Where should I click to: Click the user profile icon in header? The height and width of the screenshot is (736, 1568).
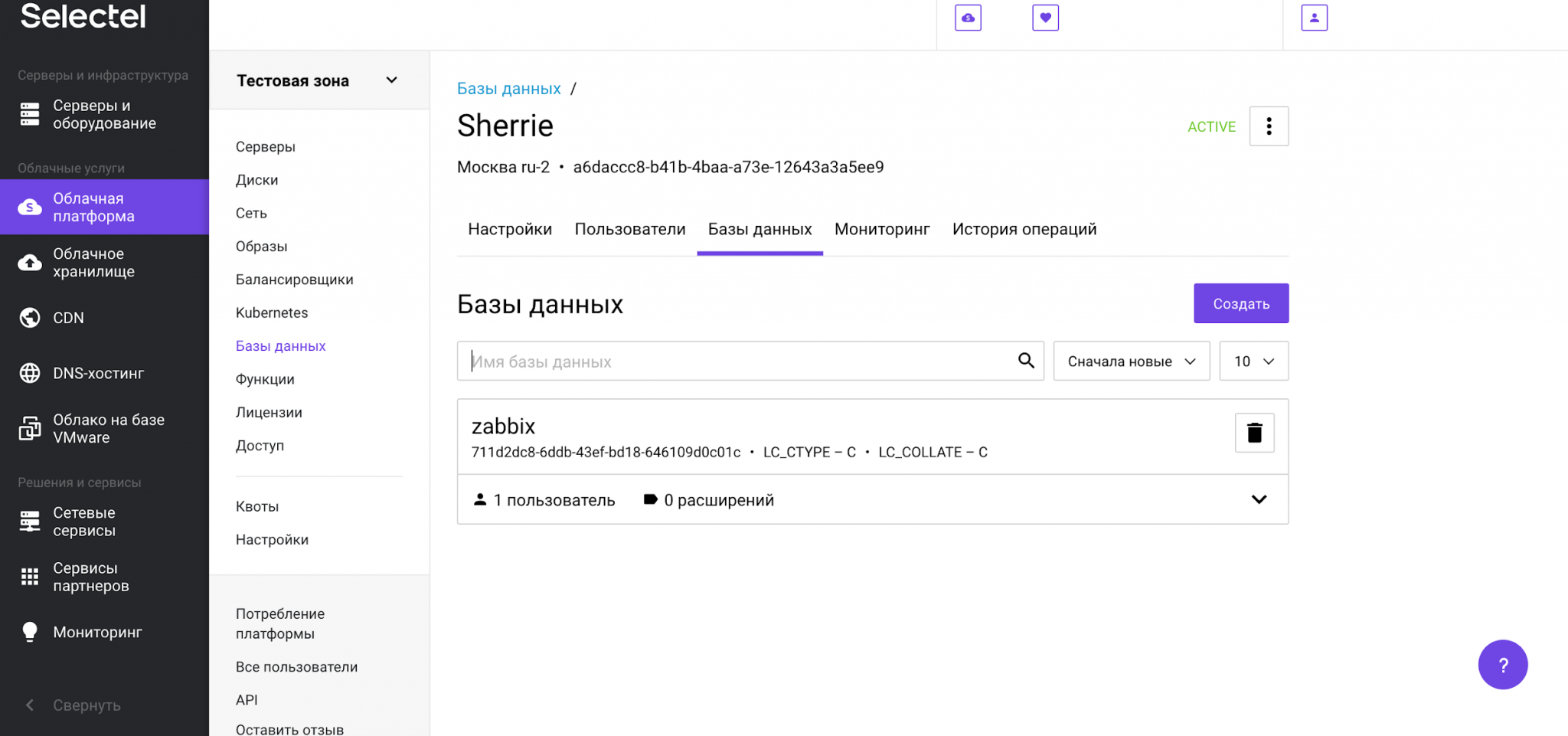click(1314, 18)
